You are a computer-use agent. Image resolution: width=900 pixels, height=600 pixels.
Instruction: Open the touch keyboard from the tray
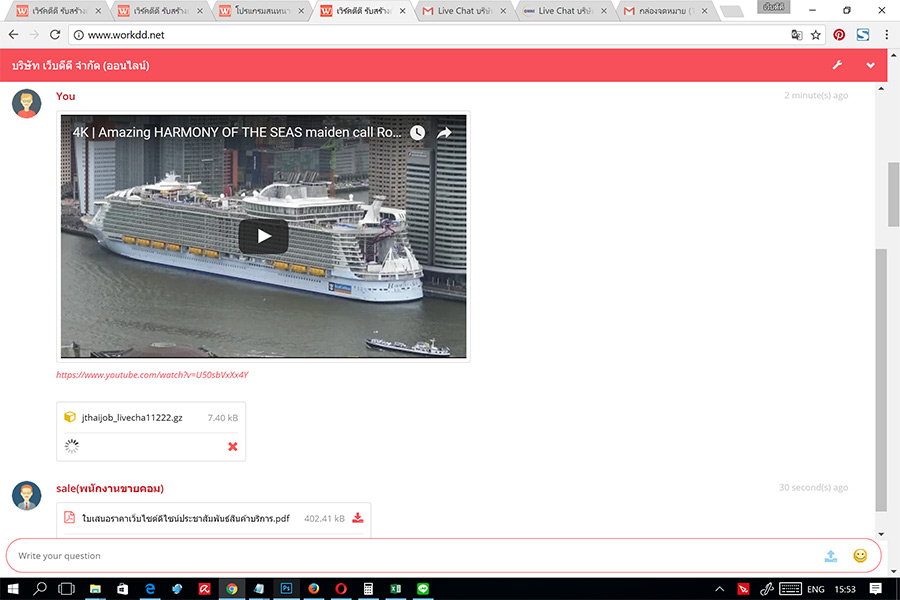coord(790,589)
